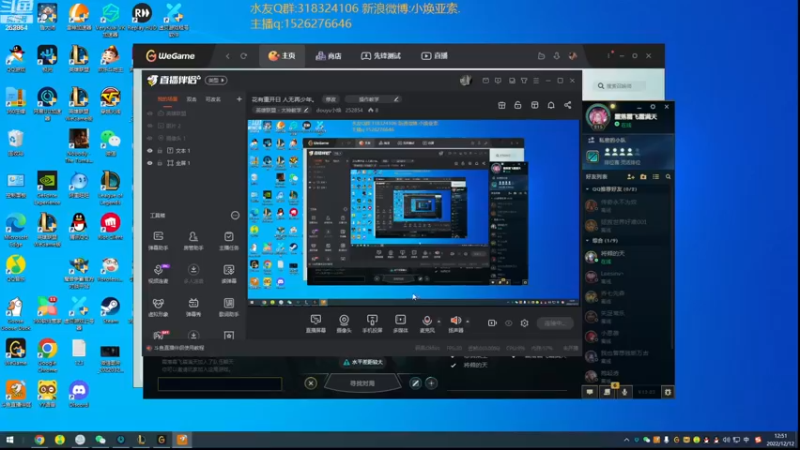Viewport: 800px width, 450px height.
Task: Select the 文本 1 source row
Action: click(194, 151)
